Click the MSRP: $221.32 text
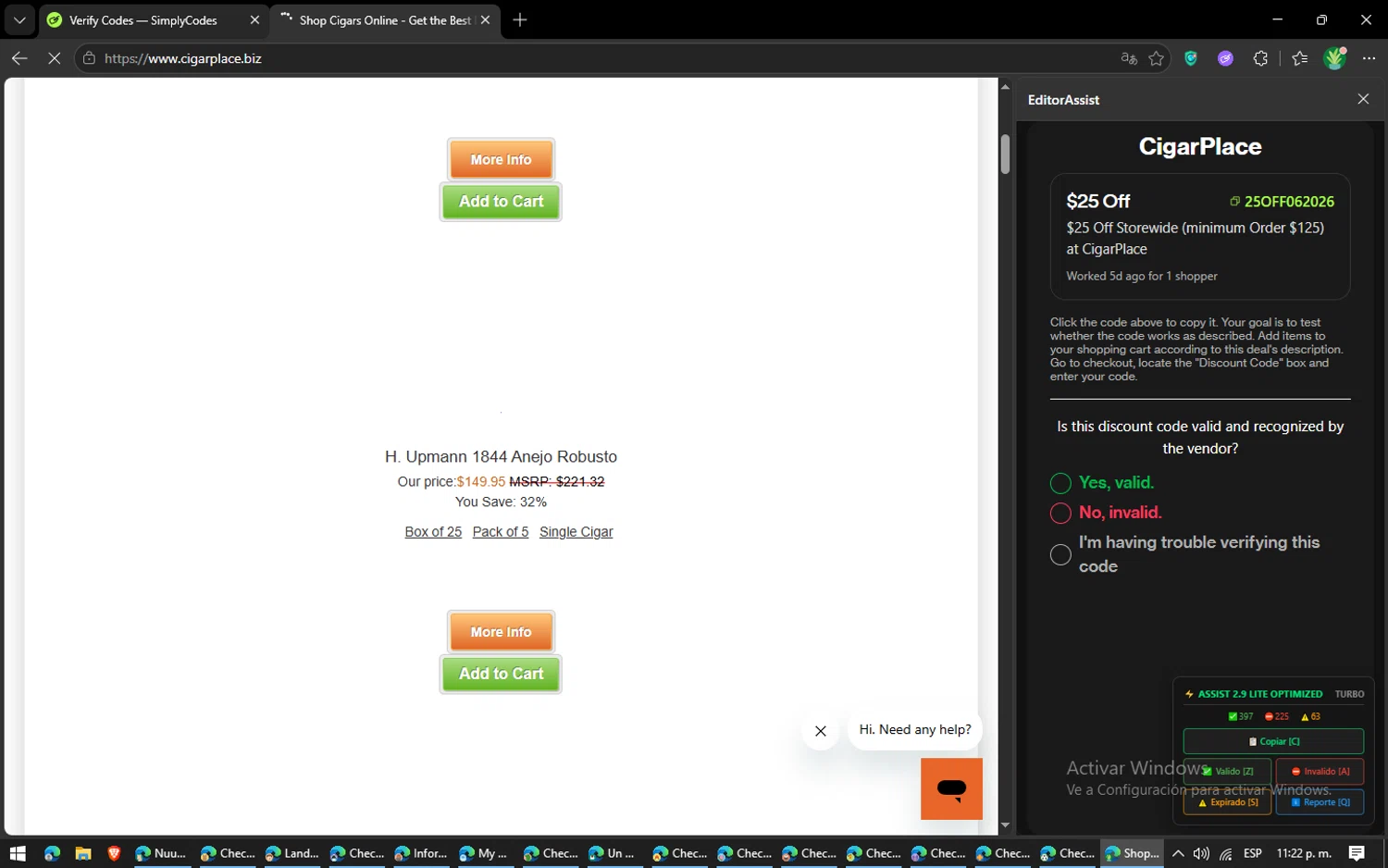 coord(557,481)
